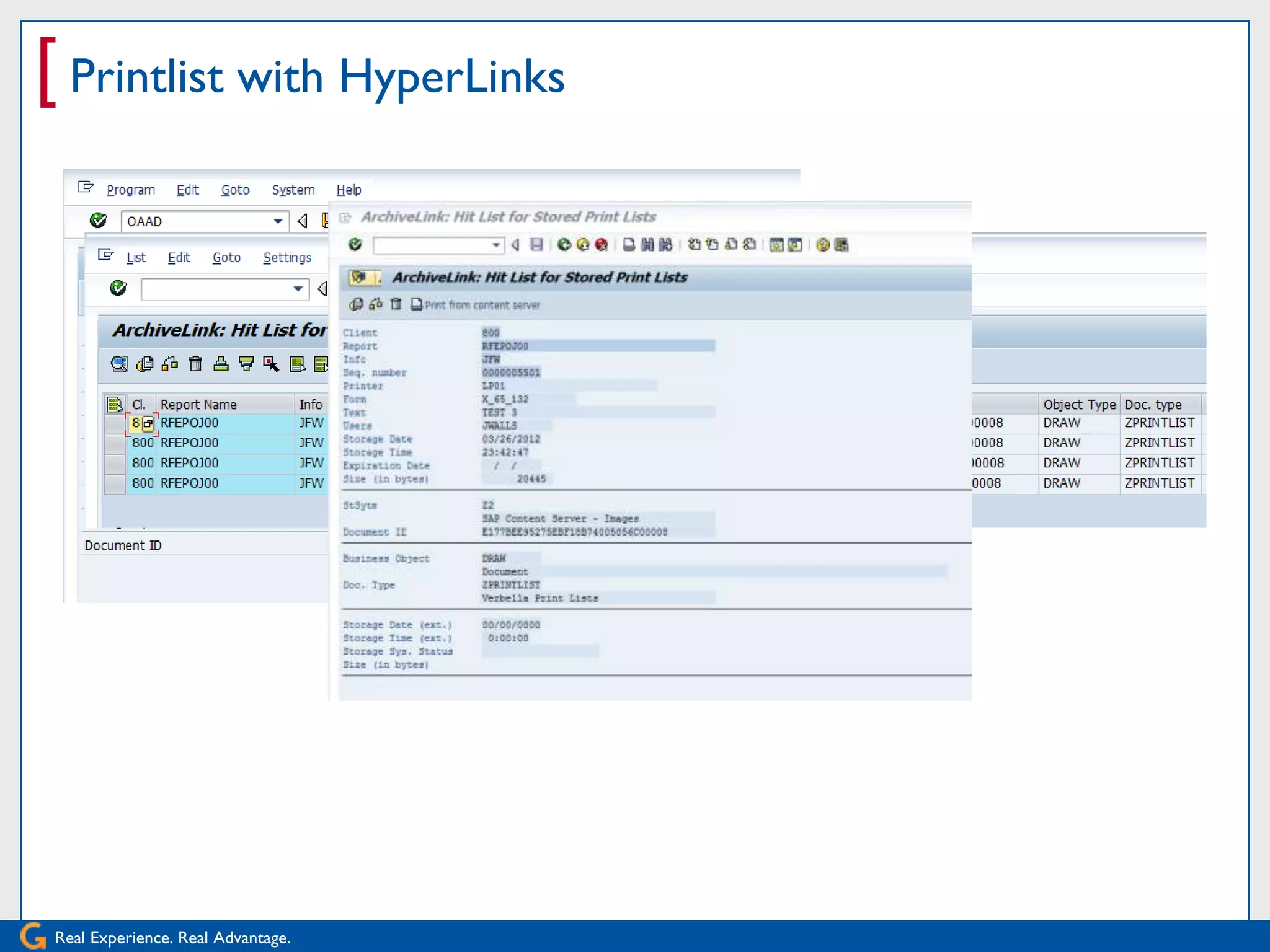Click red Cancel icon in detail popup toolbar
1270x952 pixels.
[601, 245]
